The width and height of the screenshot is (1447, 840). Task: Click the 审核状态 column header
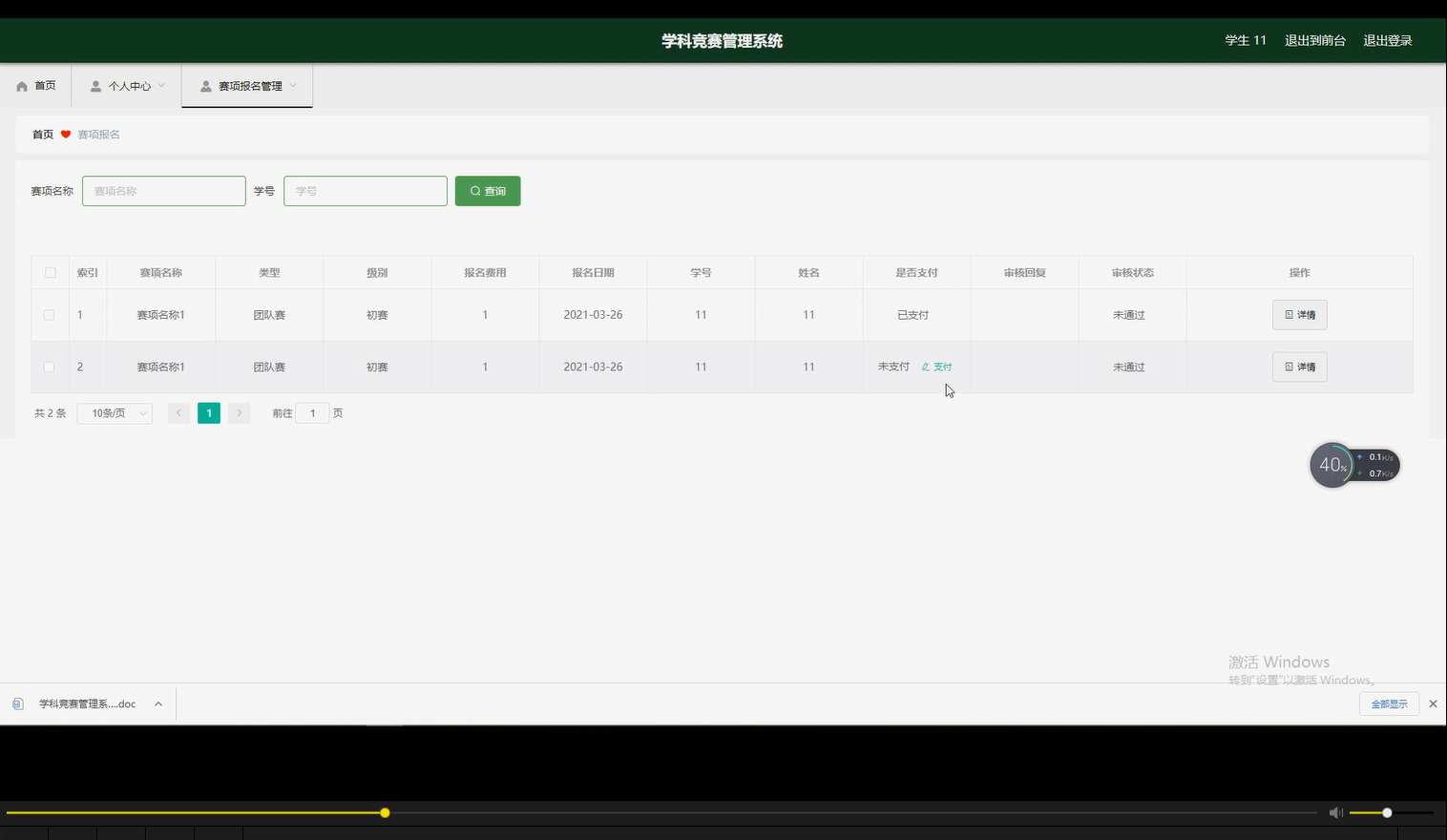click(x=1133, y=272)
